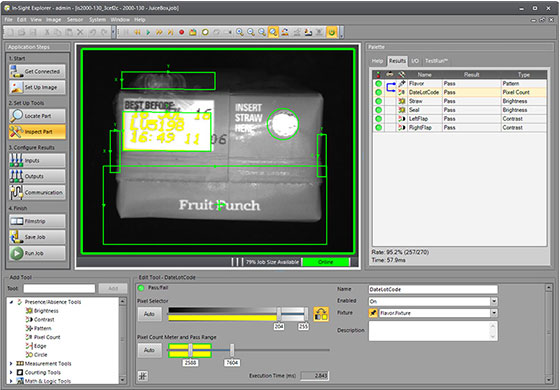Open the Get Connected step
Viewport: 560px width, 390px height.
click(x=37, y=71)
